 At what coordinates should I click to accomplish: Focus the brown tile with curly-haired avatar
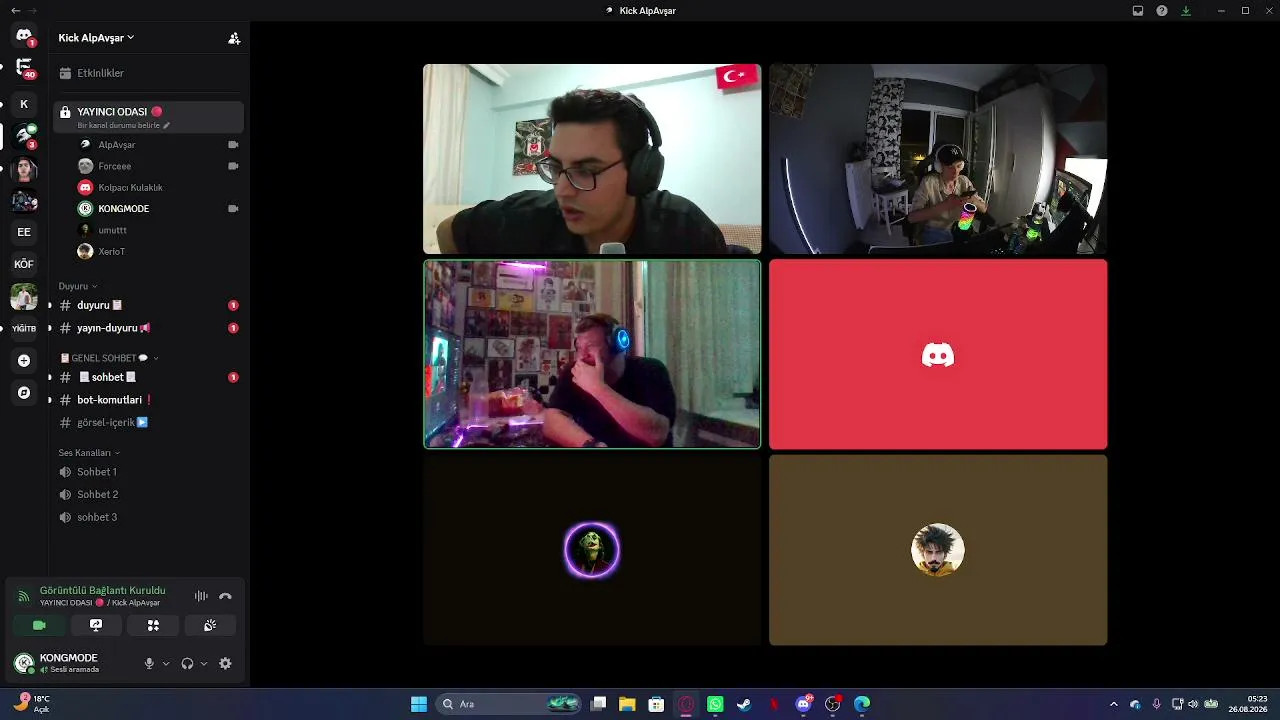tap(938, 550)
